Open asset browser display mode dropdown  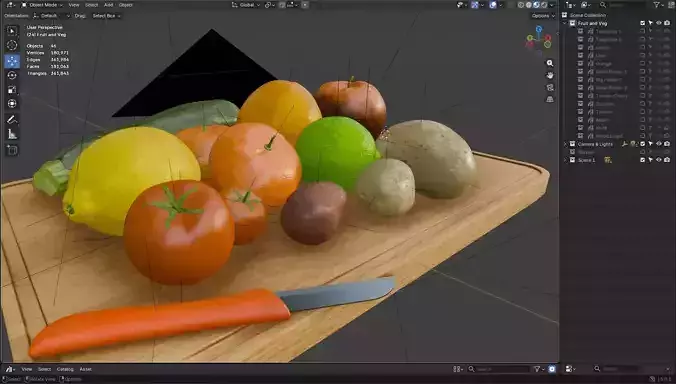pyautogui.click(x=457, y=369)
